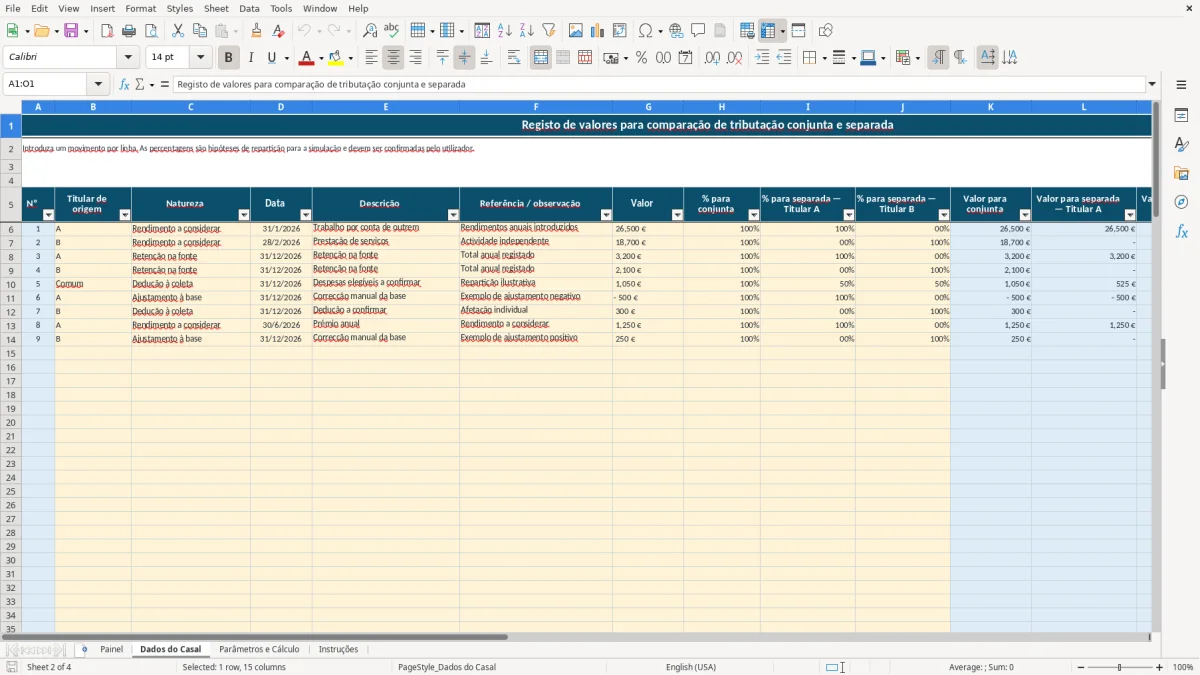The image size is (1200, 675).
Task: Toggle Bold formatting
Action: 228,58
